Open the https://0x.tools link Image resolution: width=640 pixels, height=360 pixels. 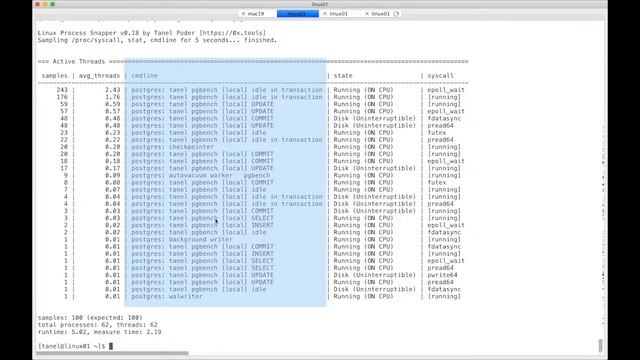(x=232, y=33)
